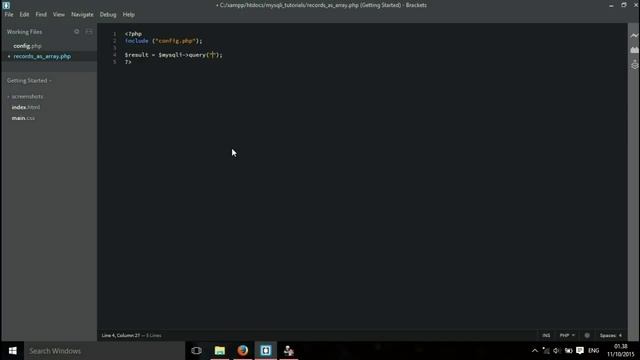Screen dimensions: 640x360
Task: Open the Extension Manager brick icon
Action: pyautogui.click(x=634, y=50)
